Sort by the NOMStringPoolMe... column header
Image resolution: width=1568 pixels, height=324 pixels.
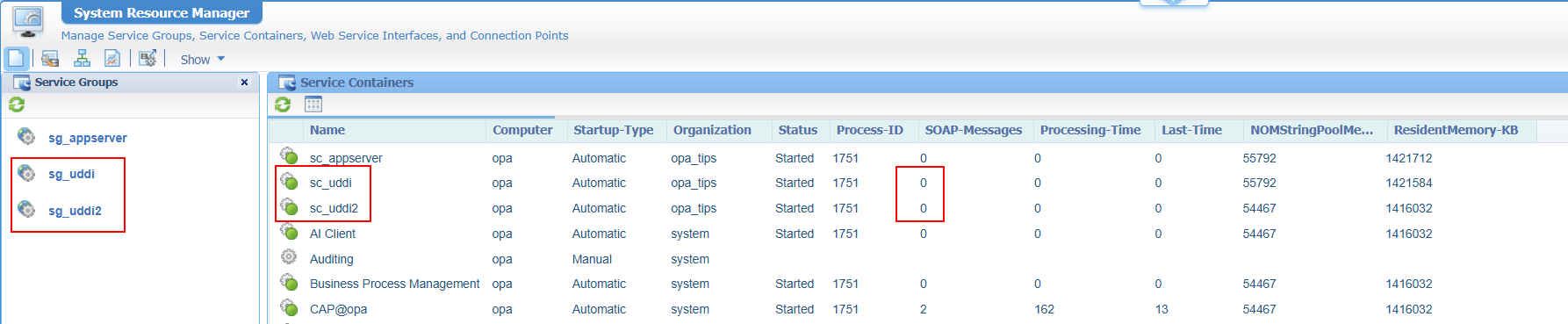coord(1312,130)
